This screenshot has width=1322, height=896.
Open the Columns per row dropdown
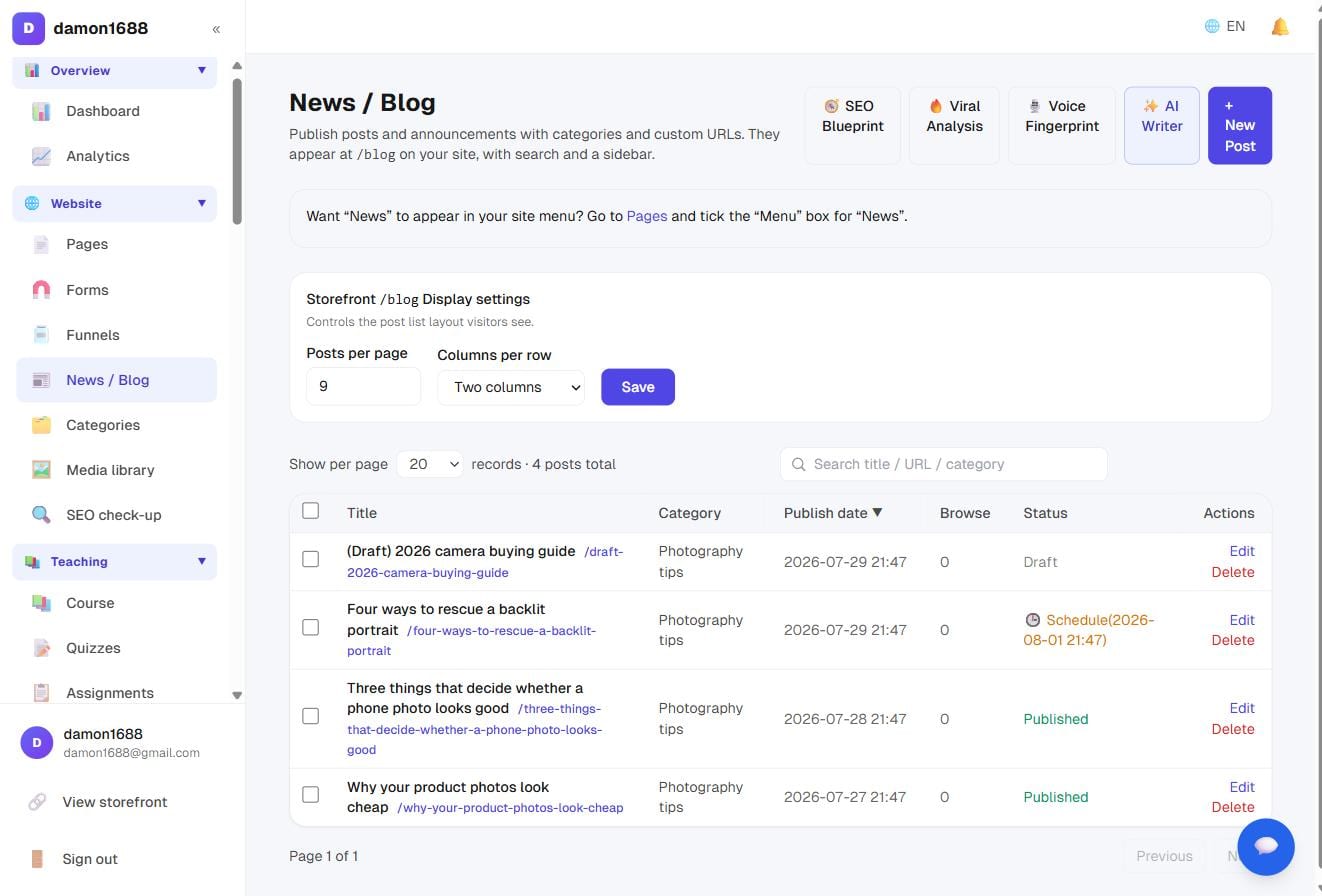pos(511,387)
